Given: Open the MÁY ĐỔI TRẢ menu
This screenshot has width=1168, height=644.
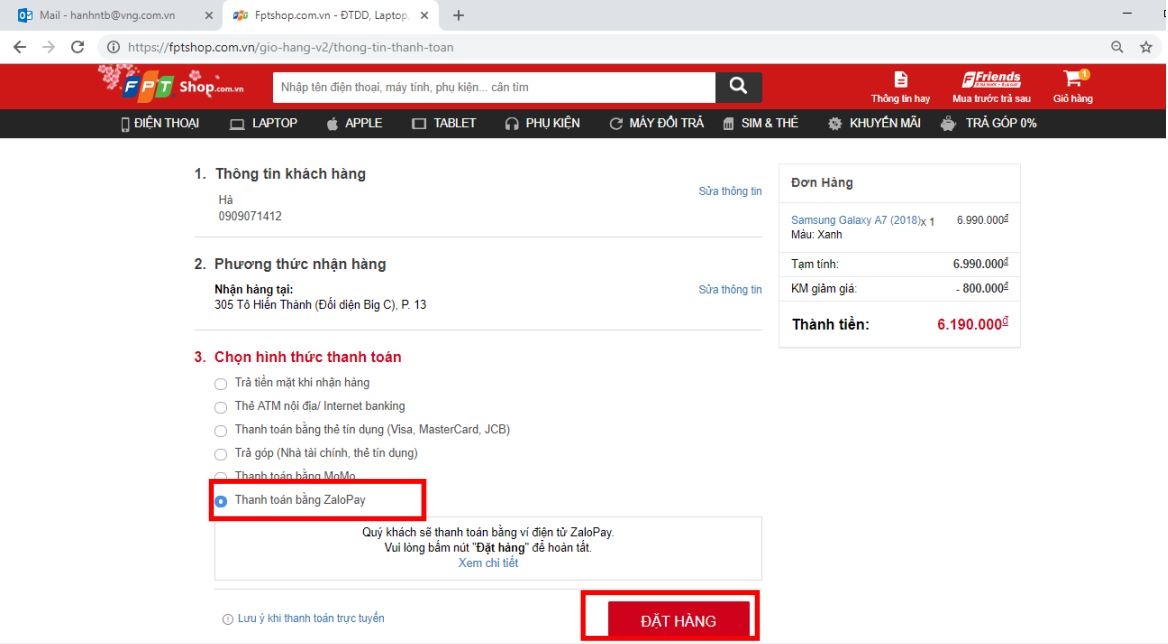Looking at the screenshot, I should [x=656, y=124].
